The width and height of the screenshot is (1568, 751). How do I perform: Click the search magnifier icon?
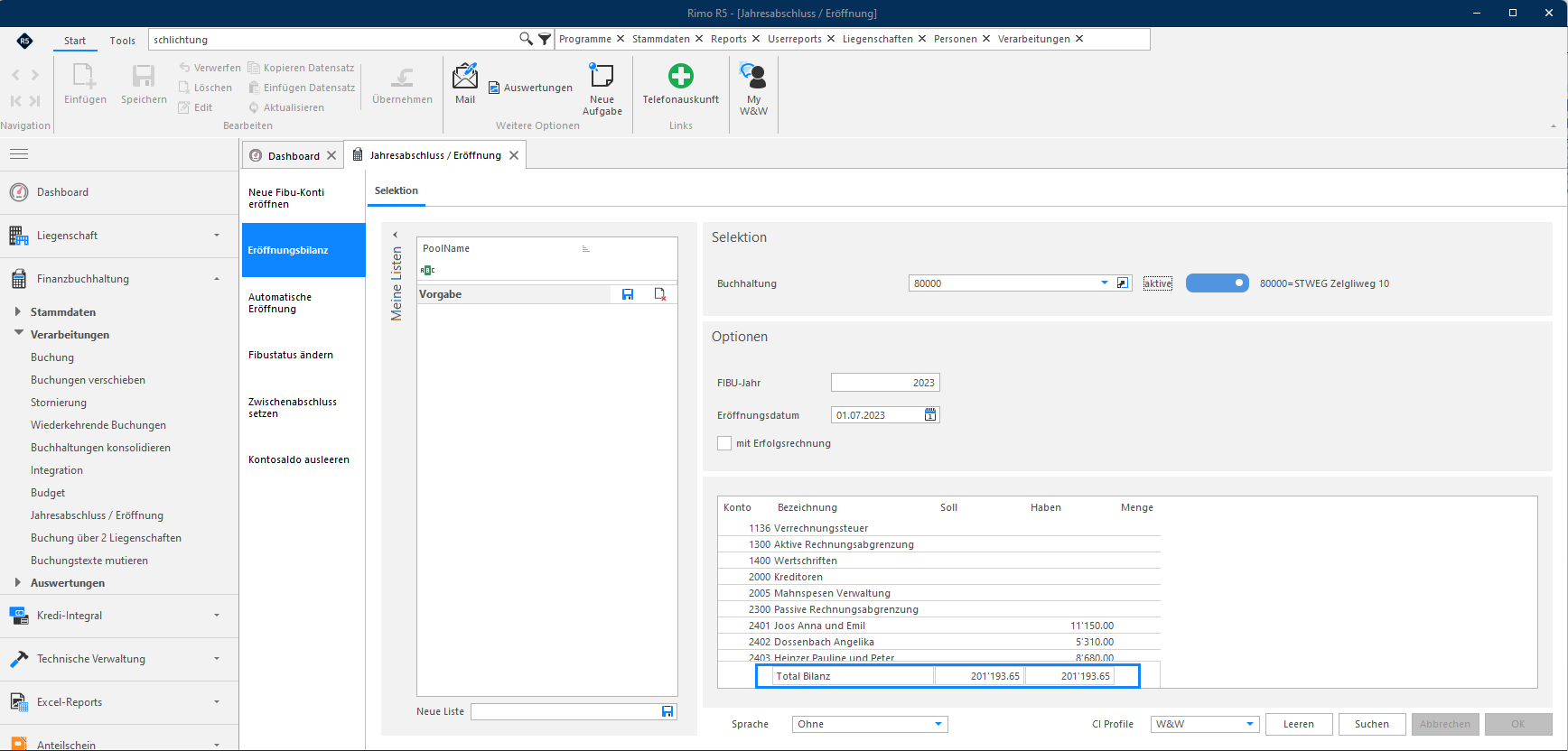[526, 39]
